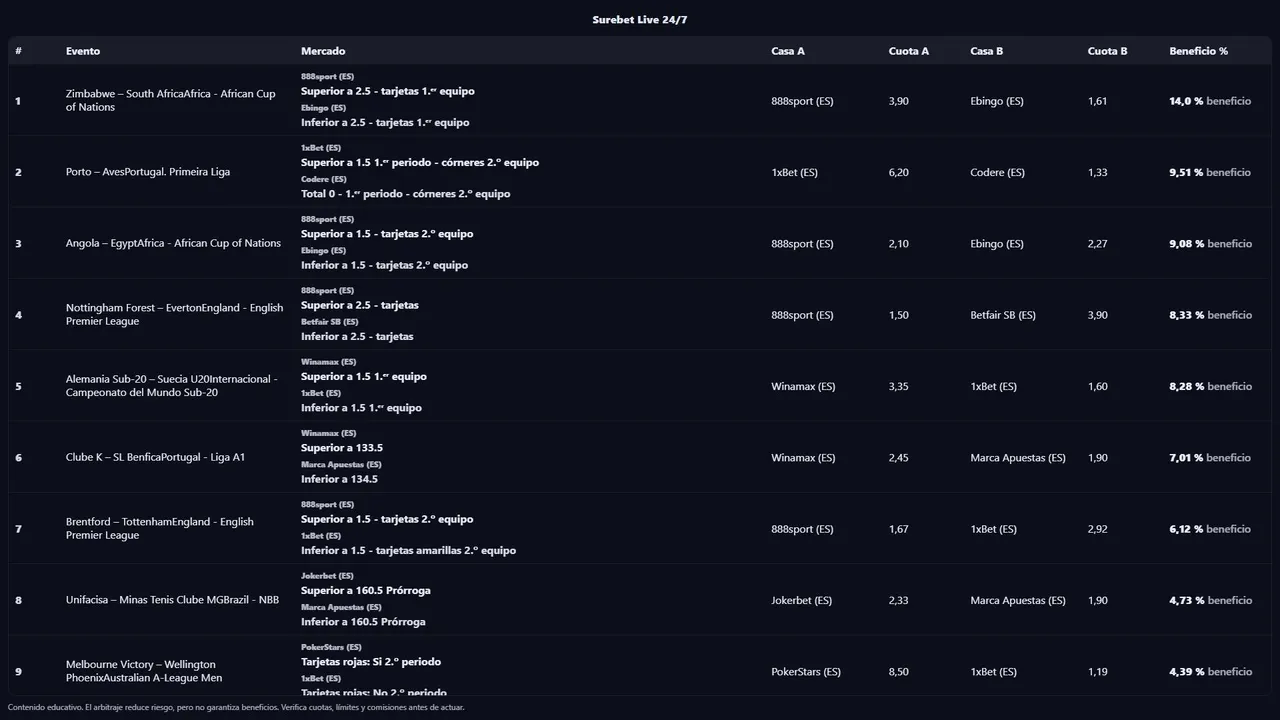Sort by the Casa B column header
Image resolution: width=1280 pixels, height=720 pixels.
pyautogui.click(x=986, y=51)
